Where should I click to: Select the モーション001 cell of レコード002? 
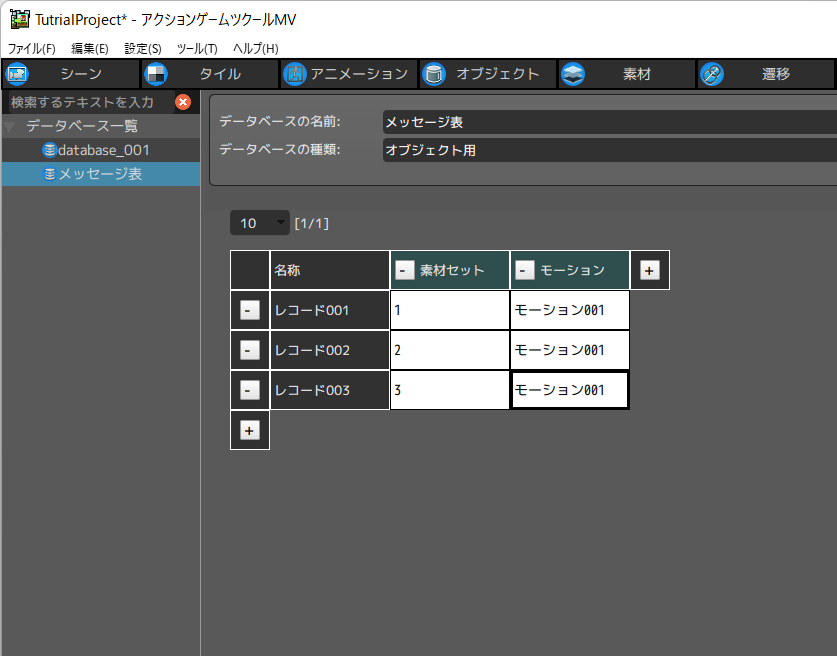pyautogui.click(x=568, y=349)
